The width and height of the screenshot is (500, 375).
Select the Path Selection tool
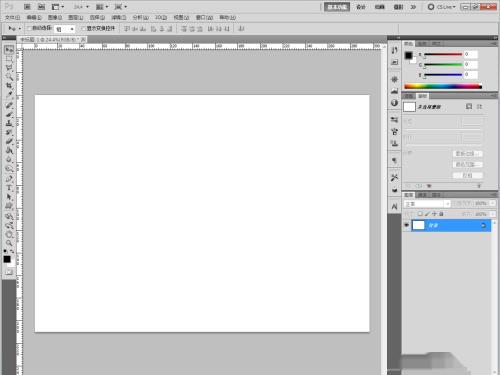(9, 197)
